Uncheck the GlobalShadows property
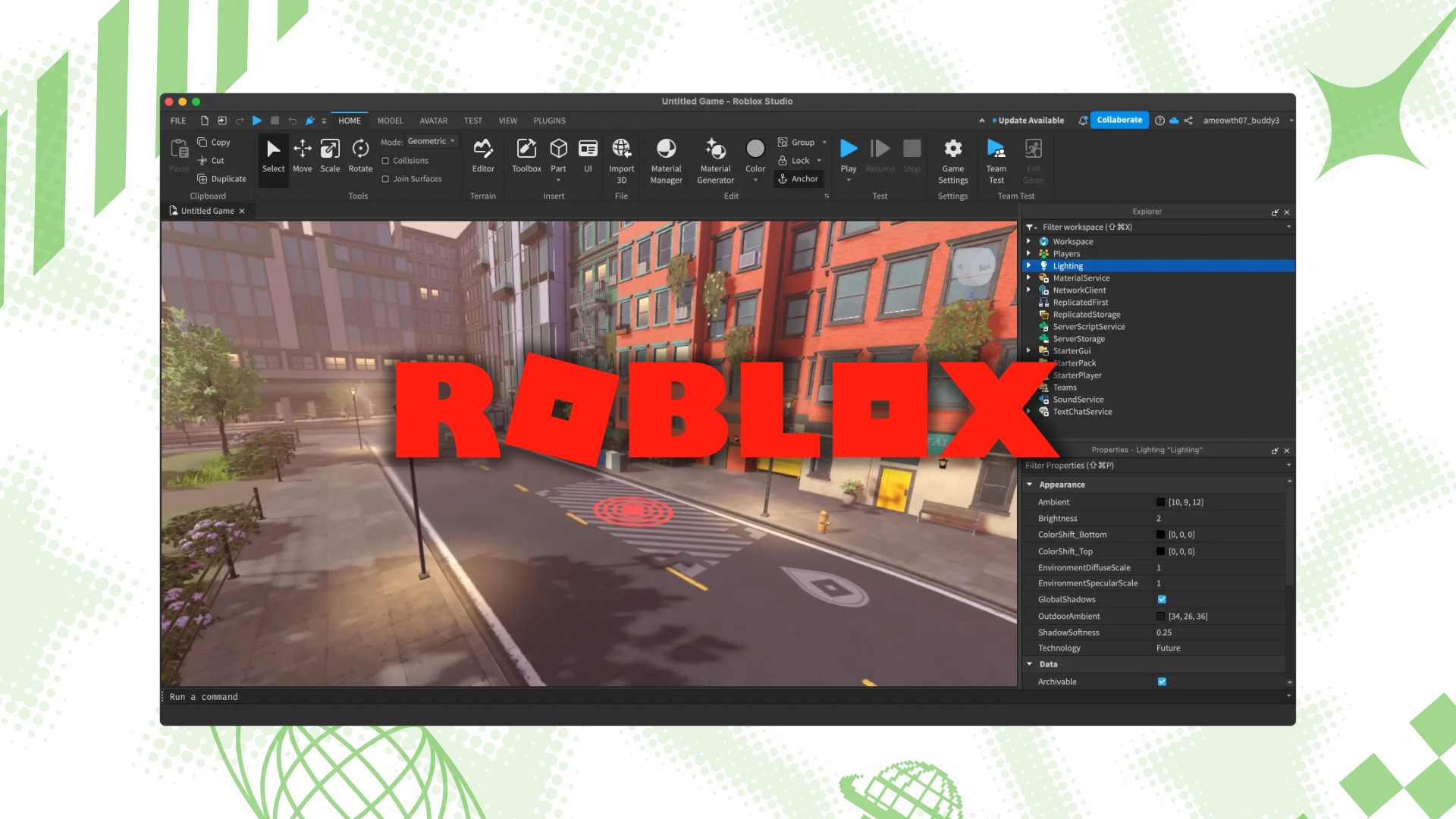The image size is (1456, 819). coord(1162,600)
